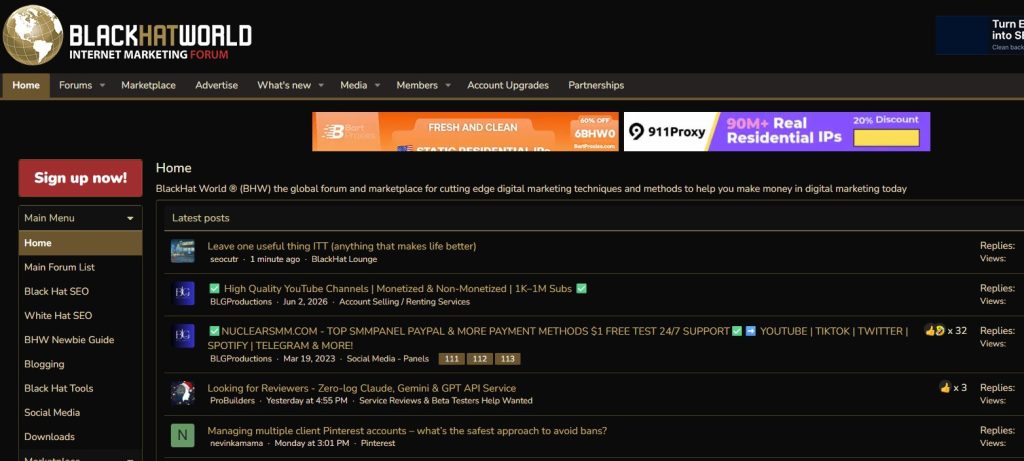The height and width of the screenshot is (461, 1024).
Task: Open Service Reviews & Beta Testers forum link
Action: (x=446, y=400)
